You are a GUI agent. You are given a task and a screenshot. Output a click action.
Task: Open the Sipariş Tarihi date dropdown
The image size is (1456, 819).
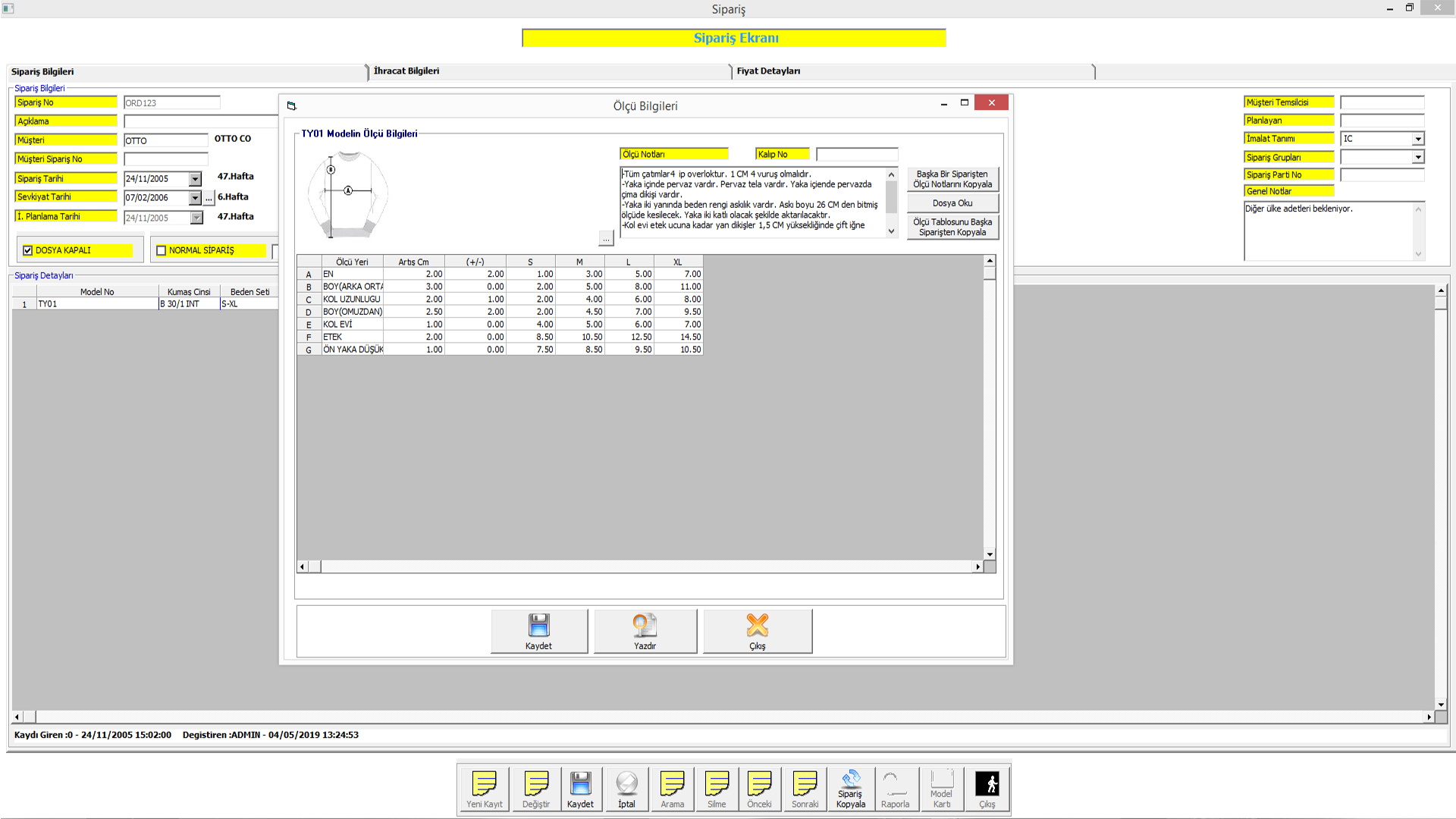[x=195, y=179]
